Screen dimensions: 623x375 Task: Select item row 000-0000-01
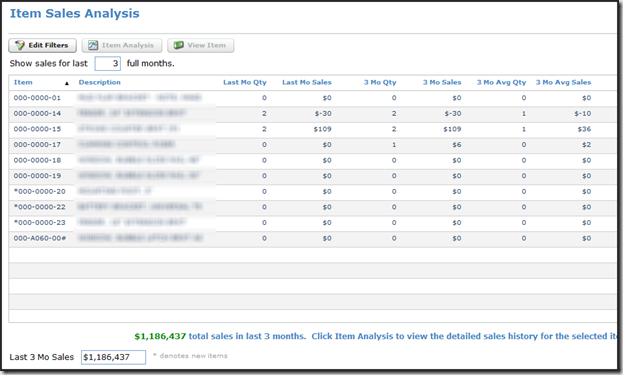313,98
